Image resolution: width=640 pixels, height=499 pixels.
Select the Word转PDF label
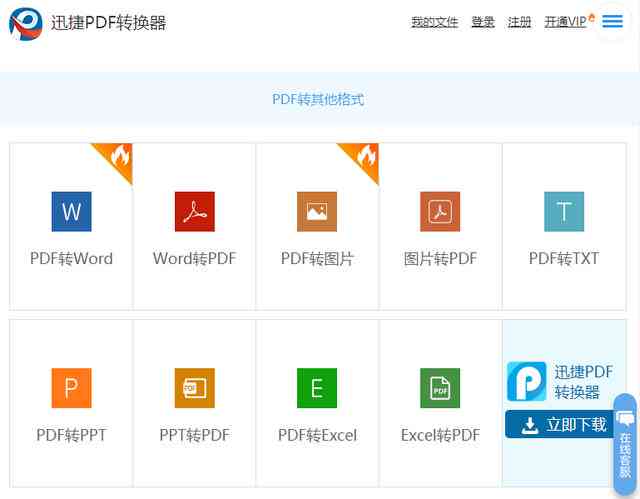pyautogui.click(x=195, y=258)
